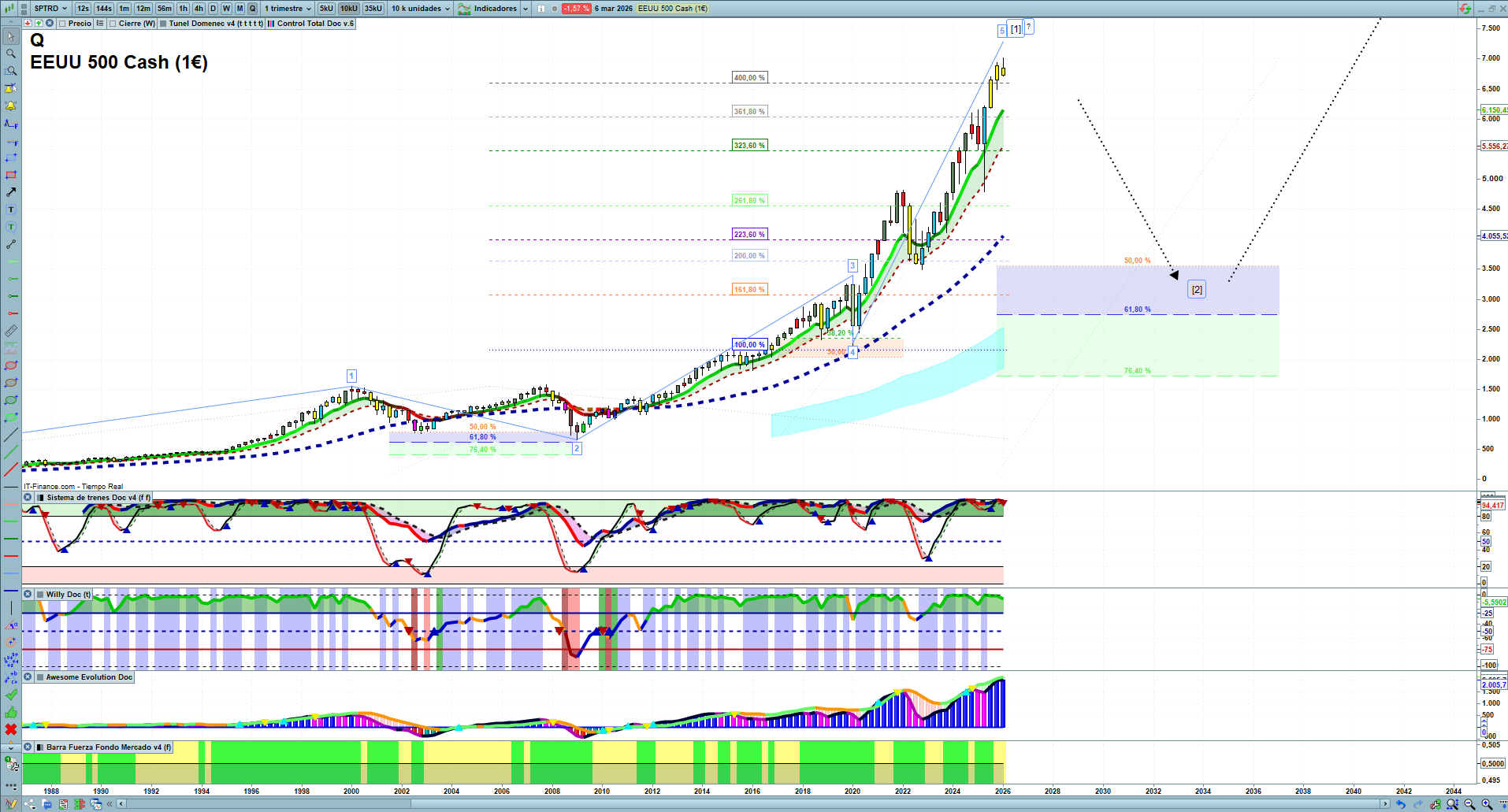Select the ruler measurement tool

(x=11, y=331)
